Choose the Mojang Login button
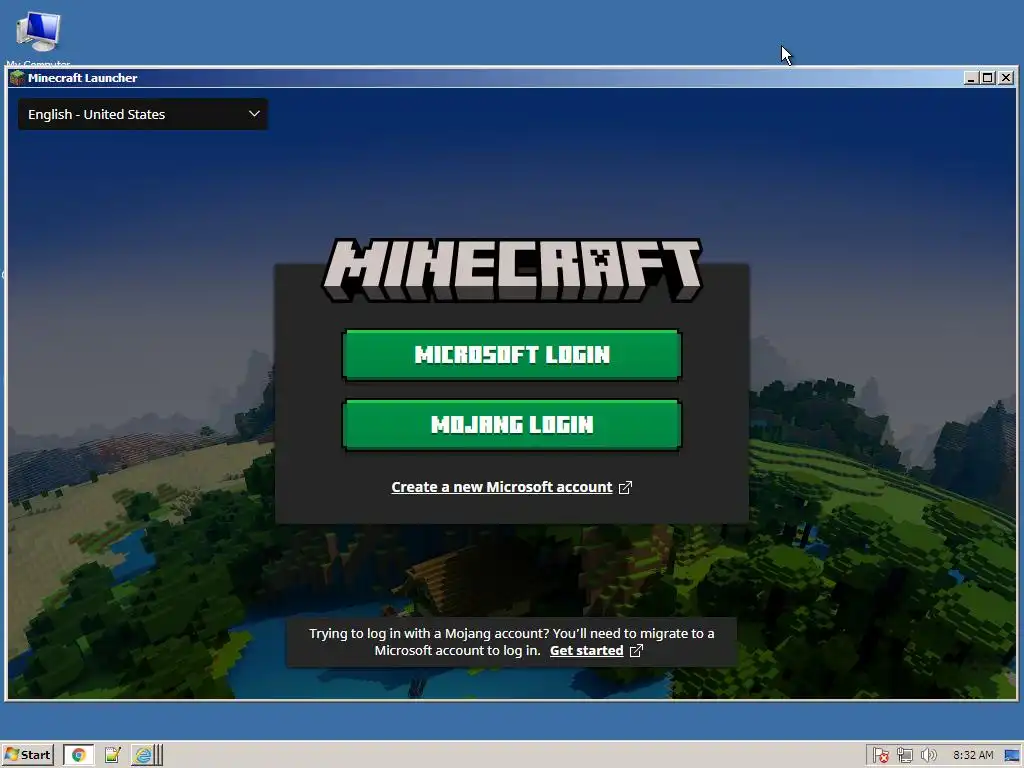This screenshot has width=1024, height=768. [x=512, y=424]
